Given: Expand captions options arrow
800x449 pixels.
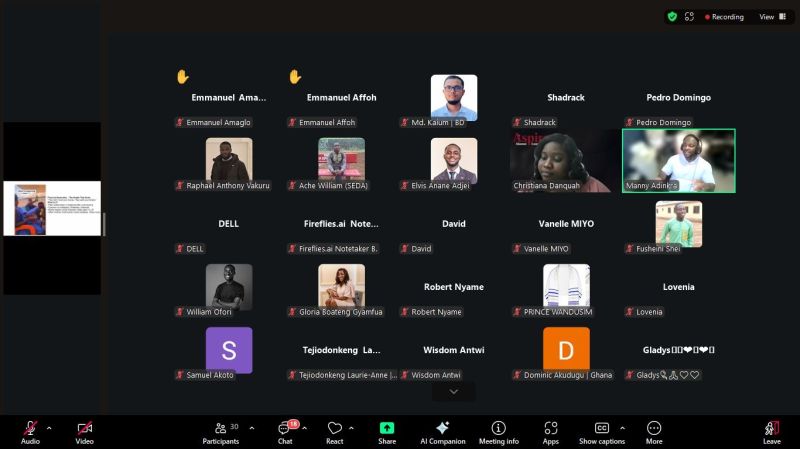Looking at the screenshot, I should click(x=622, y=428).
